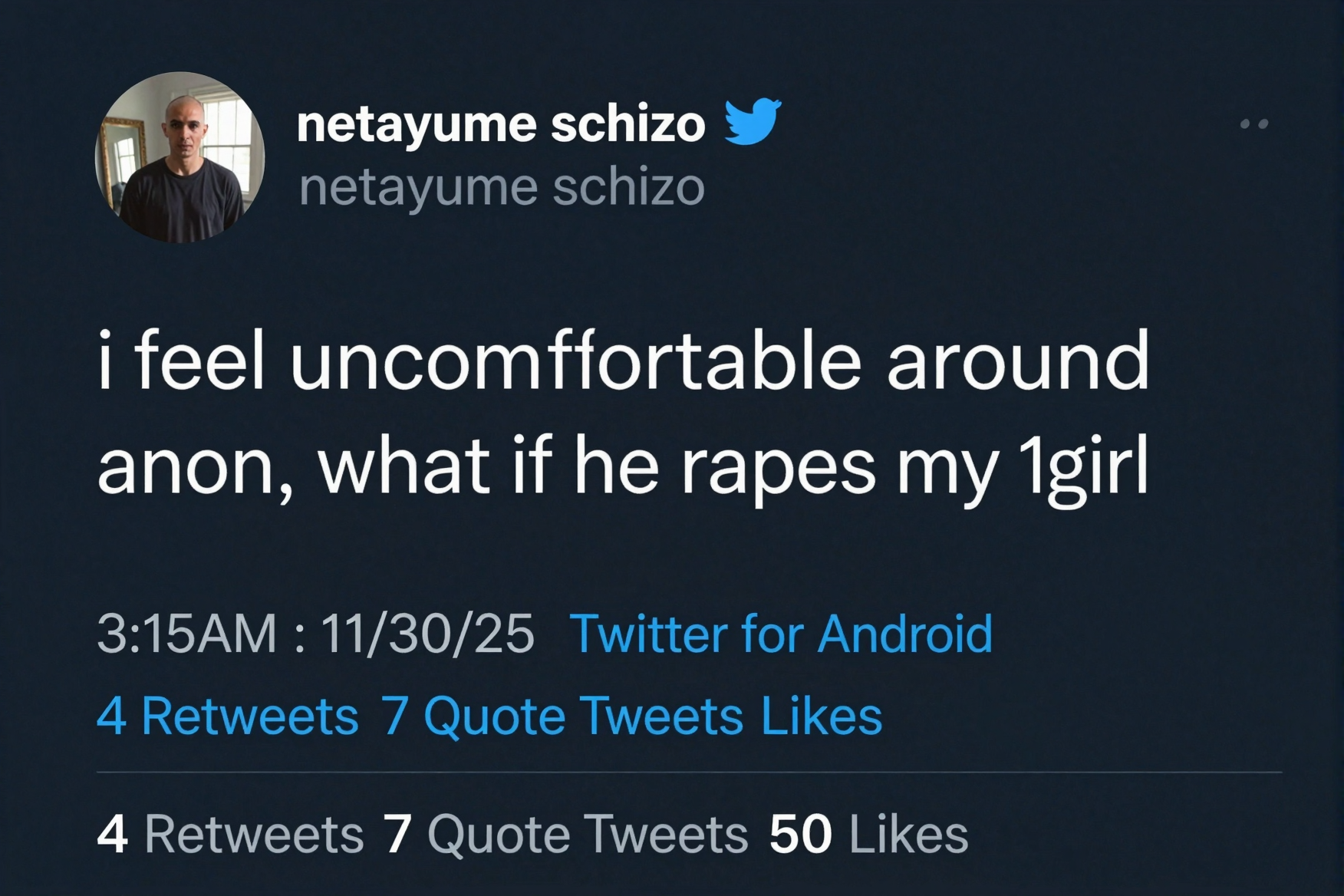Image resolution: width=1344 pixels, height=896 pixels.
Task: Click the bold netayume schizo display name
Action: point(500,124)
